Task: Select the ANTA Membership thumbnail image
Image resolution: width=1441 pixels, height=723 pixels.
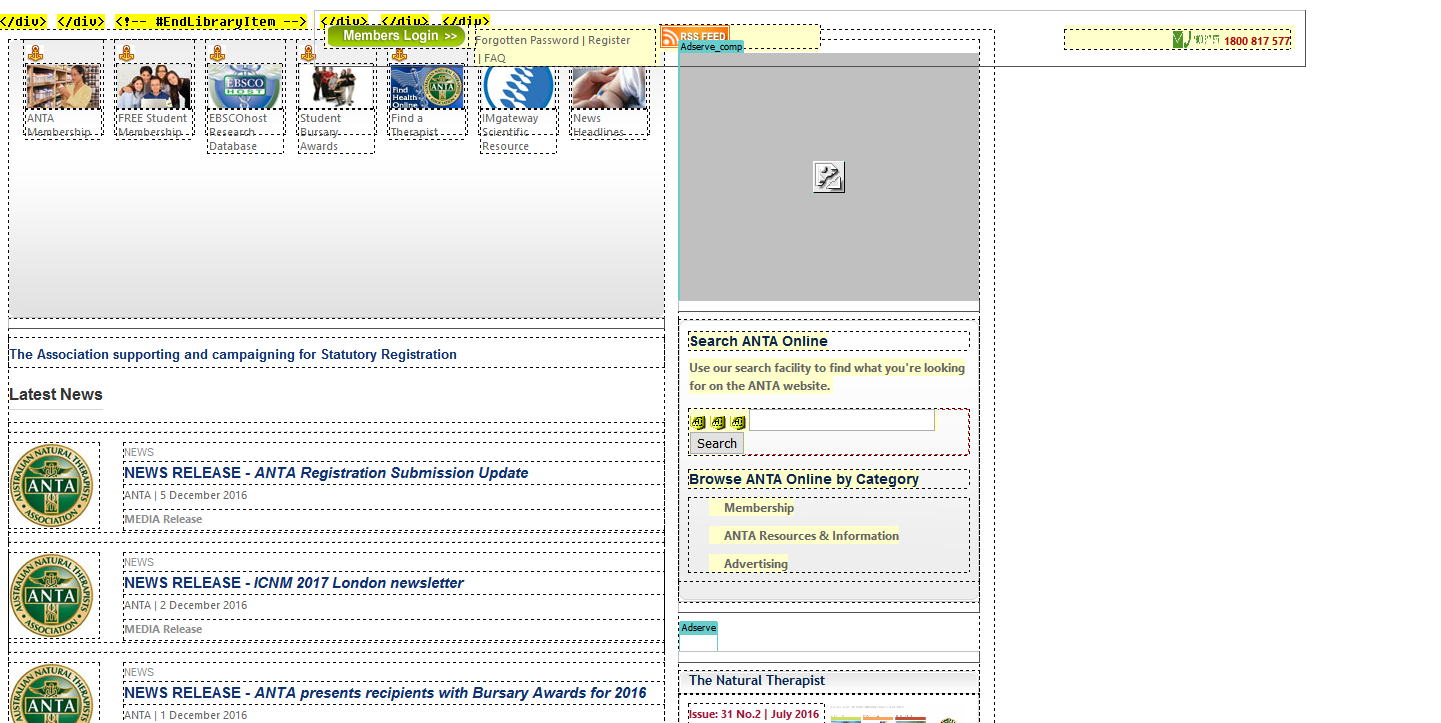Action: tap(63, 86)
